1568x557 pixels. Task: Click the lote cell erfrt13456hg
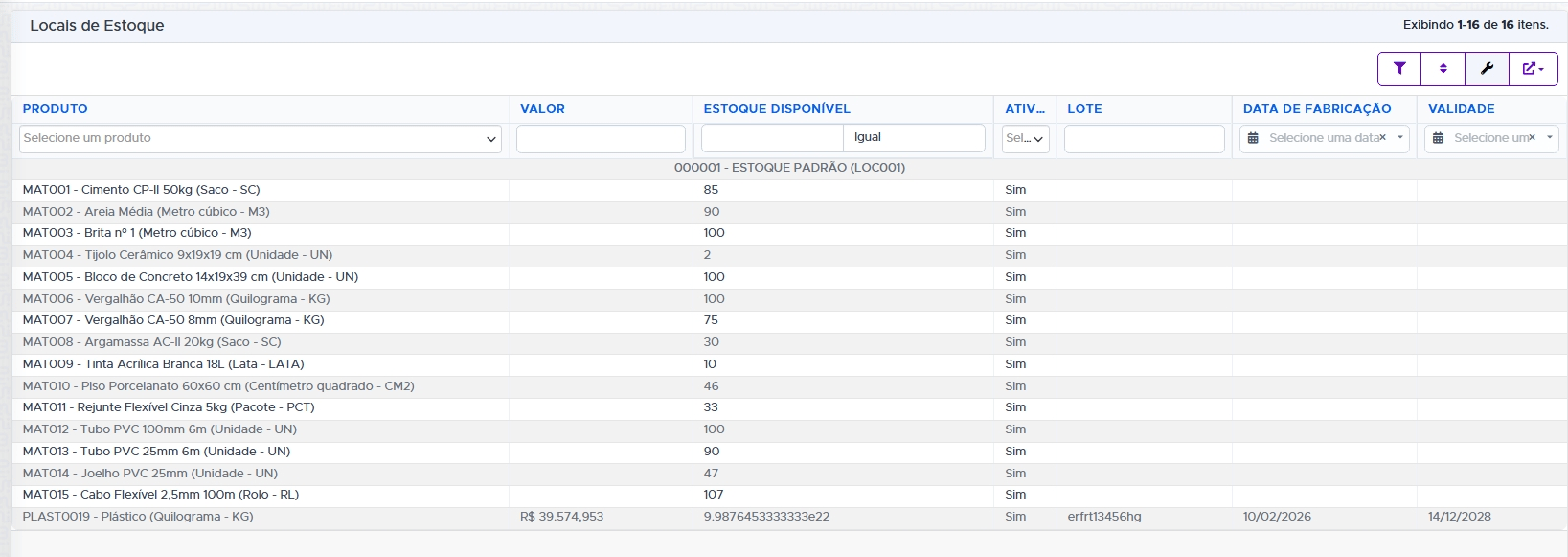(x=1104, y=517)
